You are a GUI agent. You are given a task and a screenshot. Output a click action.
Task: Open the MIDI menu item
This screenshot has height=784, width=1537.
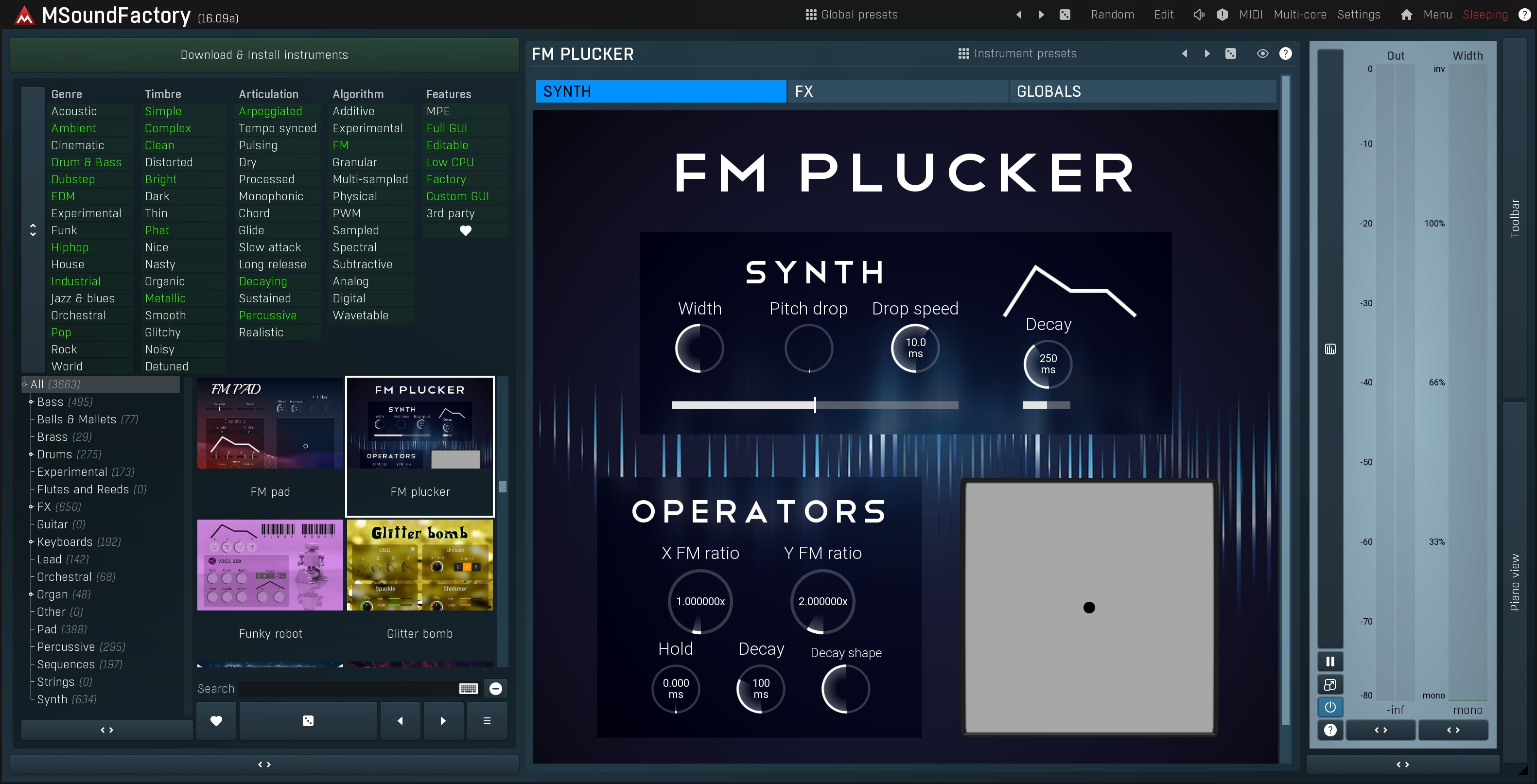[1251, 15]
